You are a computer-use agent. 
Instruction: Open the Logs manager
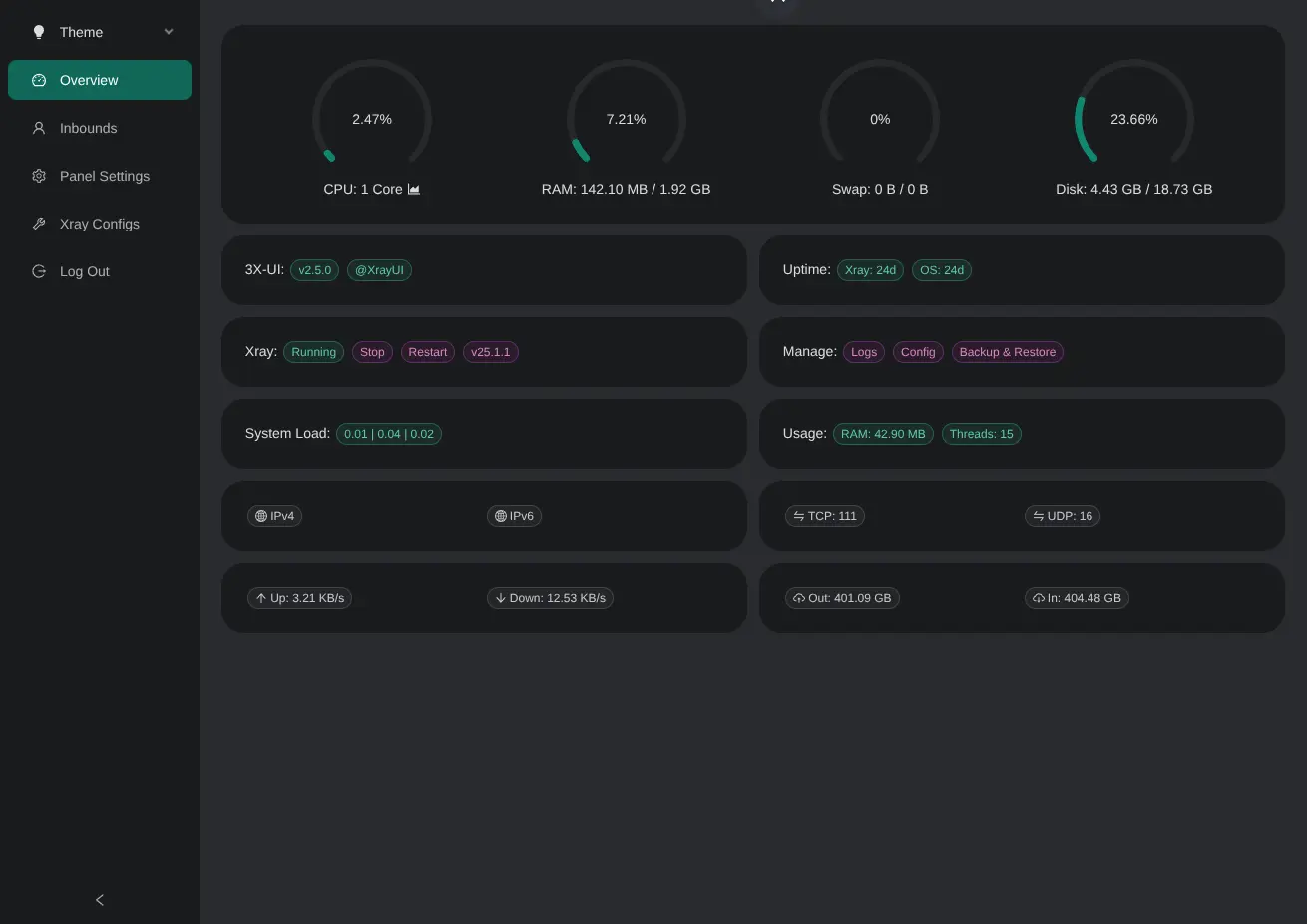pyautogui.click(x=863, y=352)
